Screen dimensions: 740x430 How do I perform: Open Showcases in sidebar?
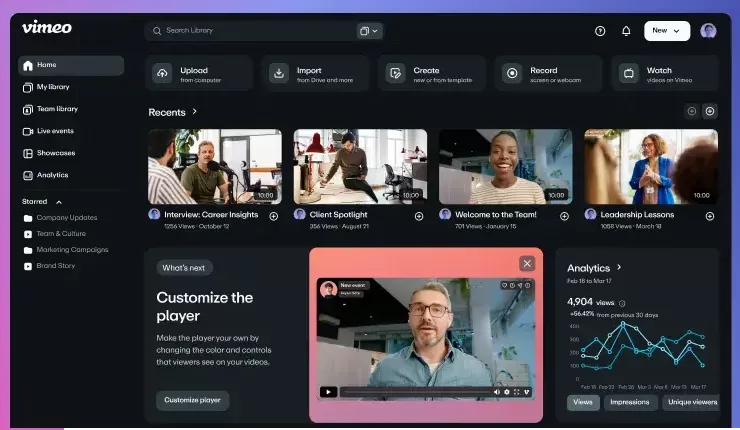(56, 153)
